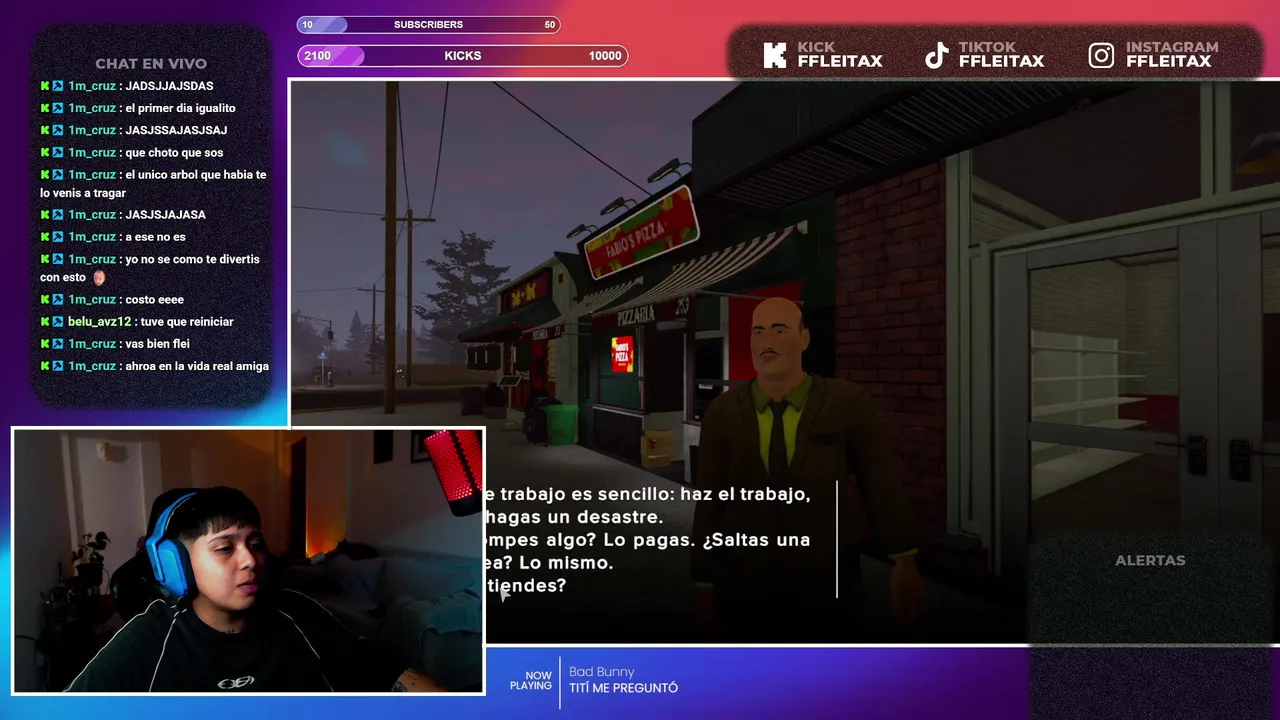
Task: Click the Fabio's Pizza sign
Action: point(640,231)
